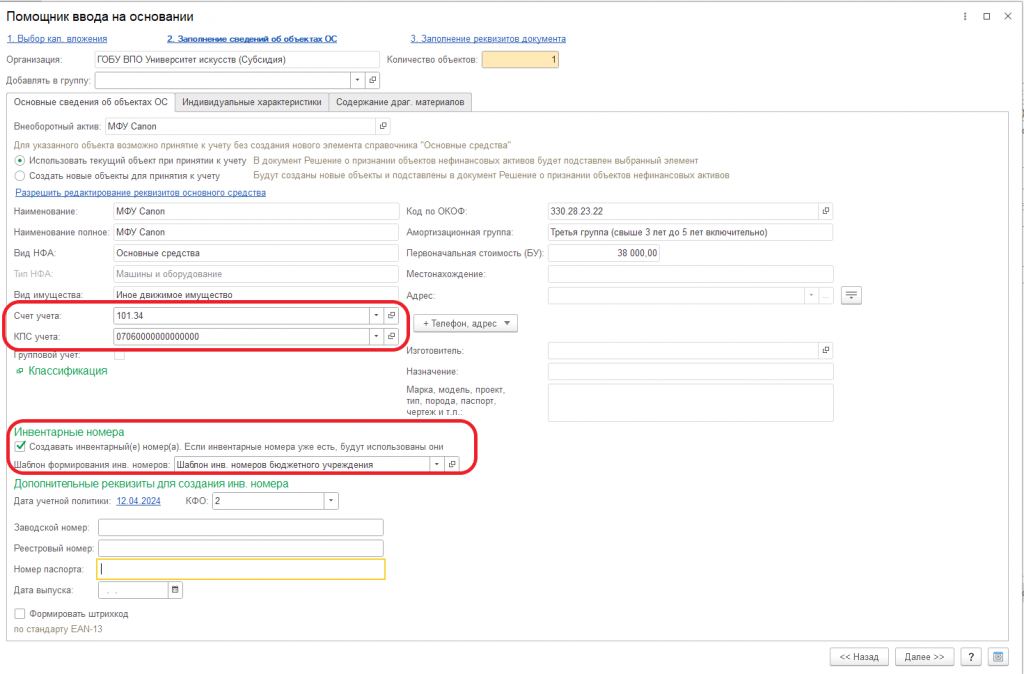Open step '2. Заполнение сведений об объектах ОС'

click(x=252, y=39)
